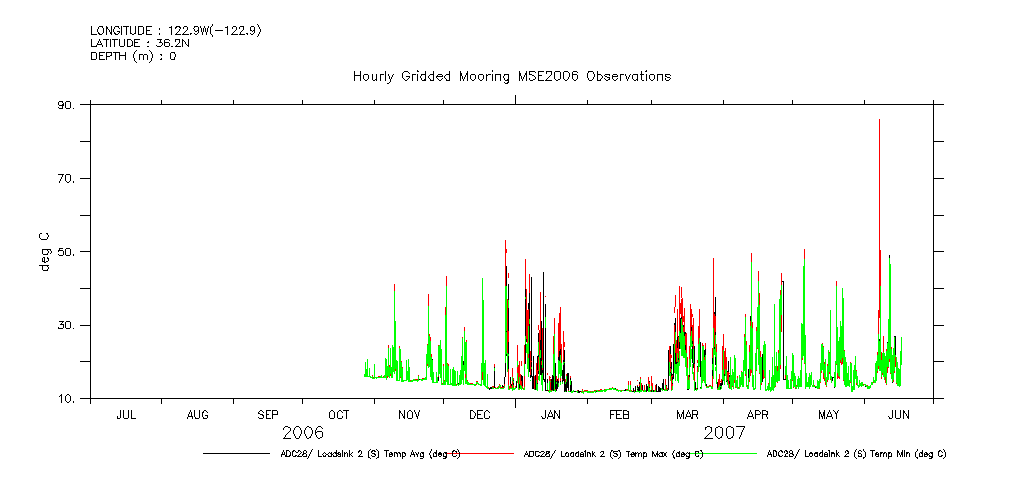Click the Temp Max legend entry label

[x=613, y=454]
